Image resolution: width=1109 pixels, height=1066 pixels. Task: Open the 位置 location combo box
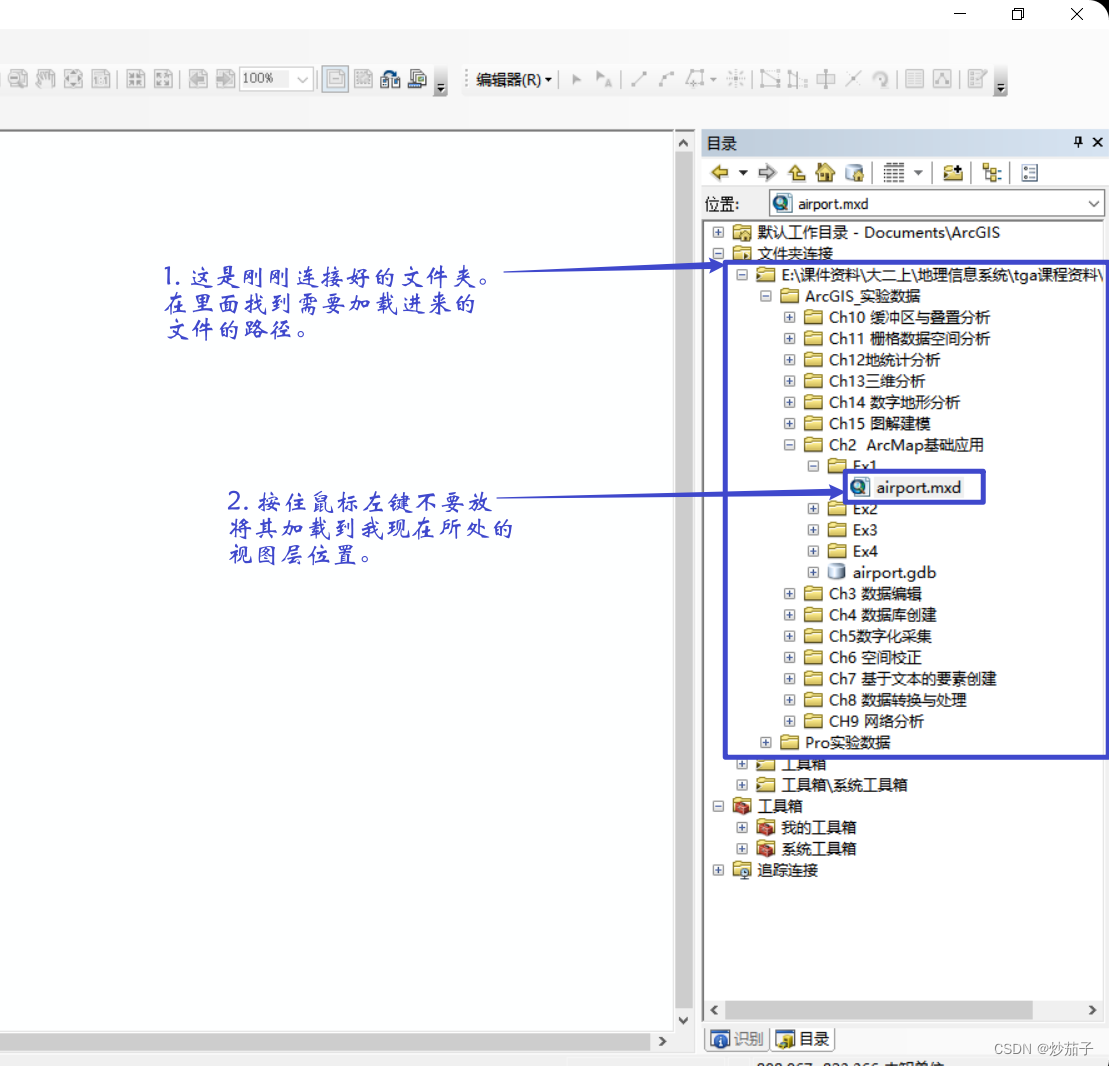point(936,204)
